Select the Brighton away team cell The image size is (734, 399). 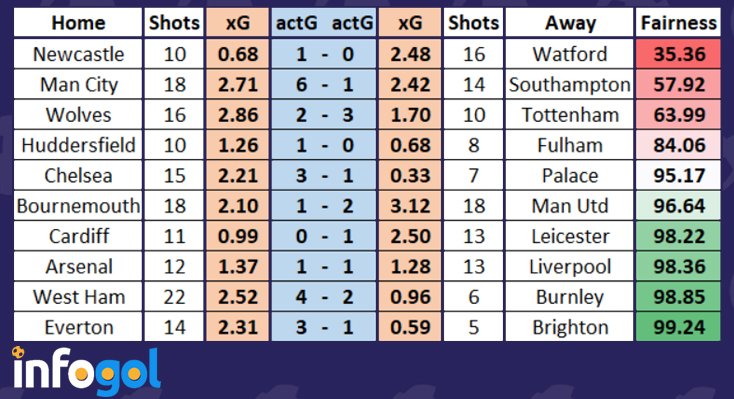click(x=569, y=327)
